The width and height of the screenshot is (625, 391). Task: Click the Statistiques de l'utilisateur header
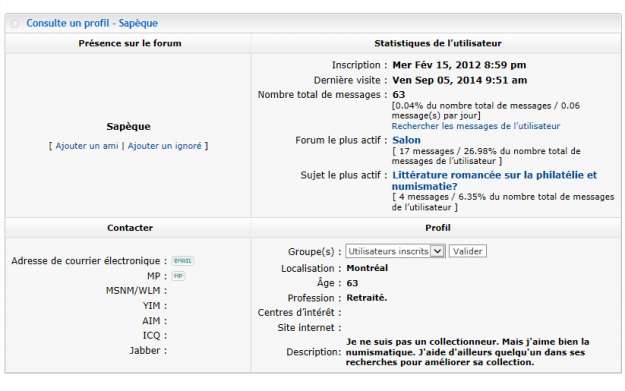pyautogui.click(x=438, y=43)
